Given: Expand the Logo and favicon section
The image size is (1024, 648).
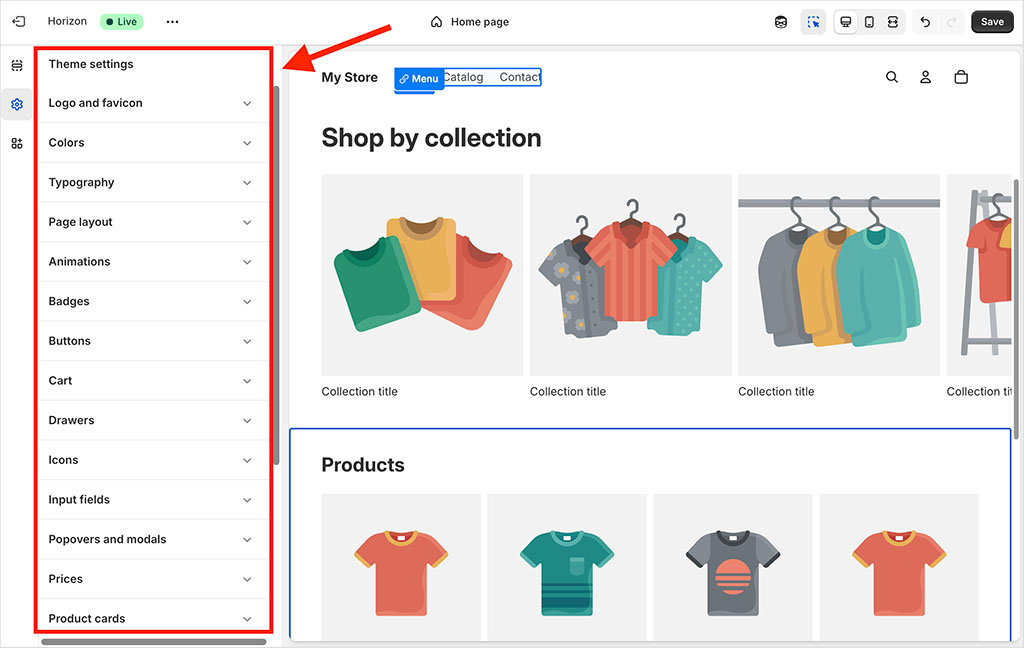Looking at the screenshot, I should (x=153, y=103).
